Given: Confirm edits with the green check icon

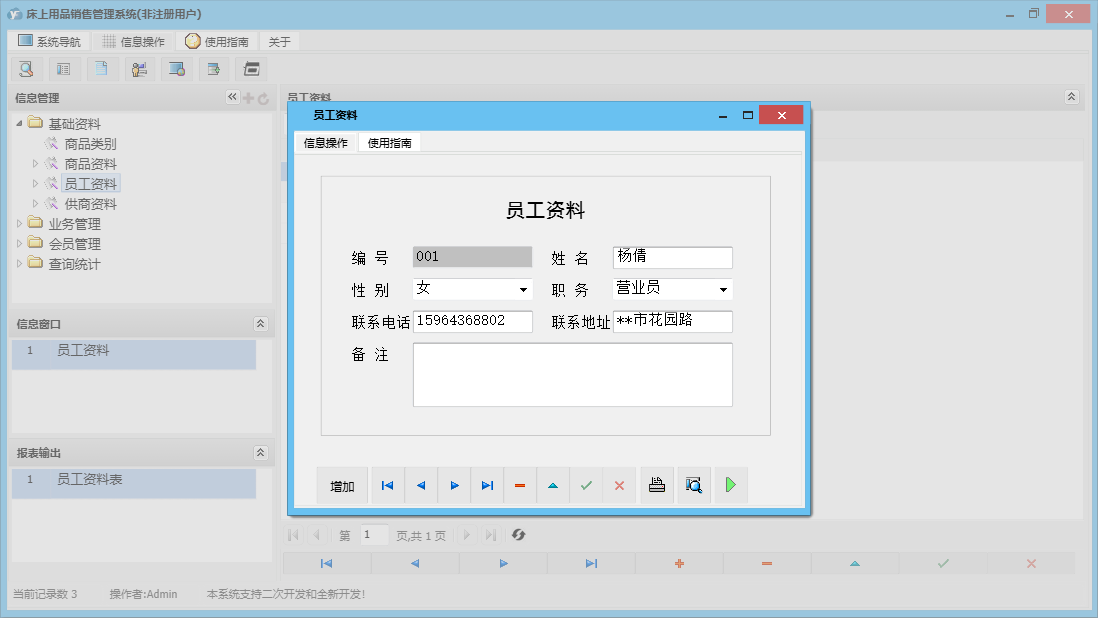Looking at the screenshot, I should click(586, 485).
